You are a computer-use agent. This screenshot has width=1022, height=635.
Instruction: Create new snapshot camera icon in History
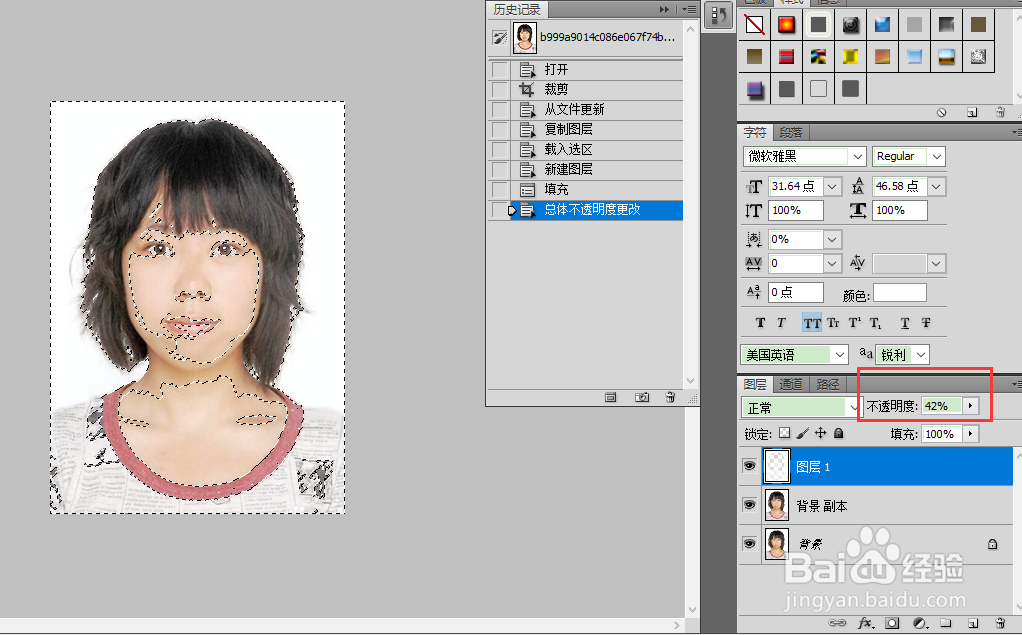(642, 397)
